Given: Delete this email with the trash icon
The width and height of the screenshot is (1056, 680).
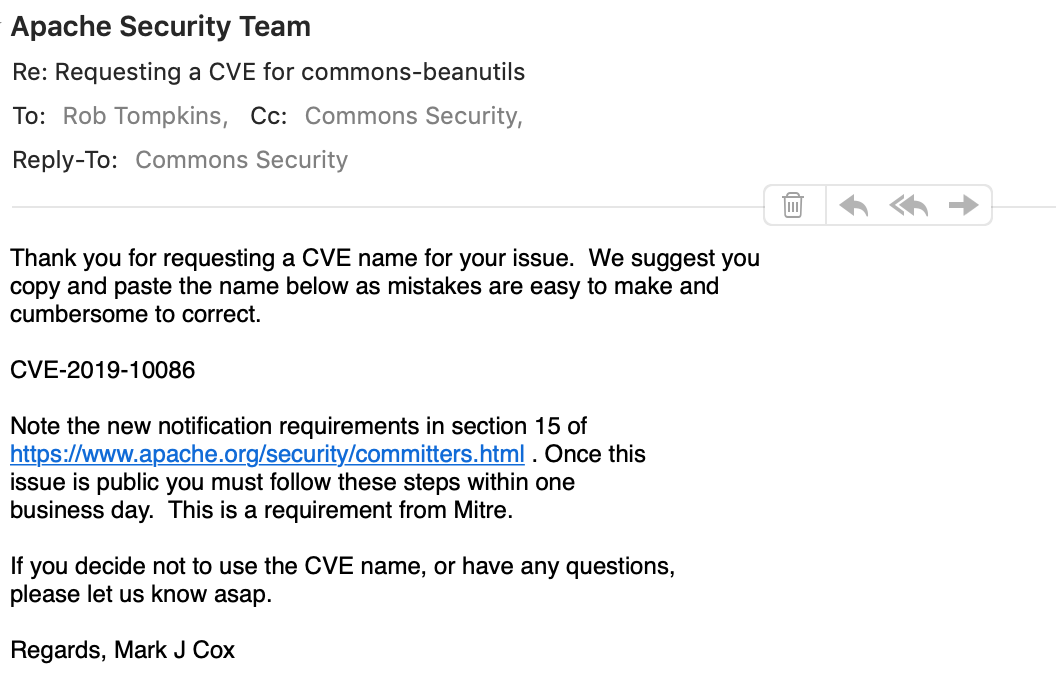Looking at the screenshot, I should coord(793,205).
